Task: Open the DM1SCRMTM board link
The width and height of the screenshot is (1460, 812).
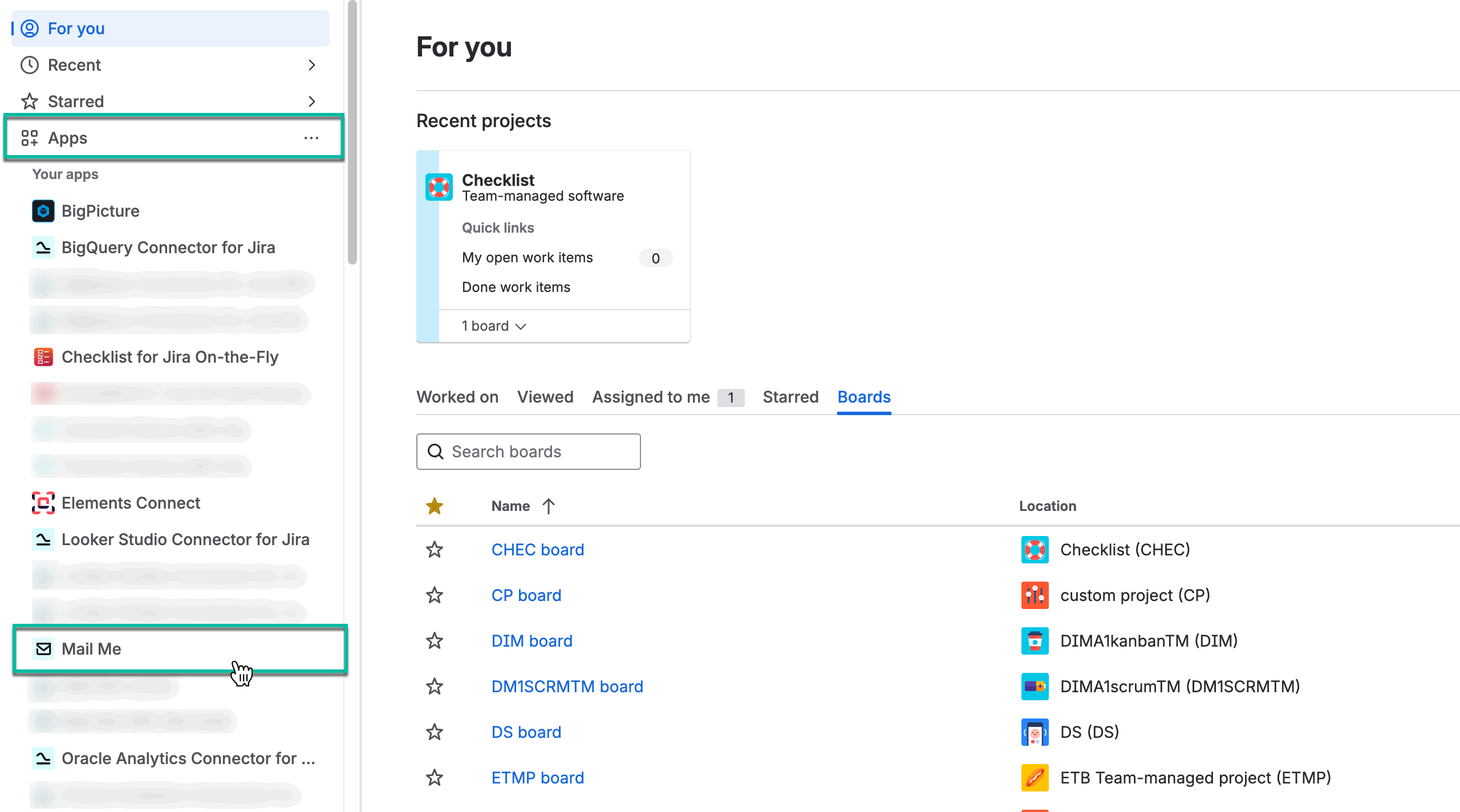Action: click(567, 687)
